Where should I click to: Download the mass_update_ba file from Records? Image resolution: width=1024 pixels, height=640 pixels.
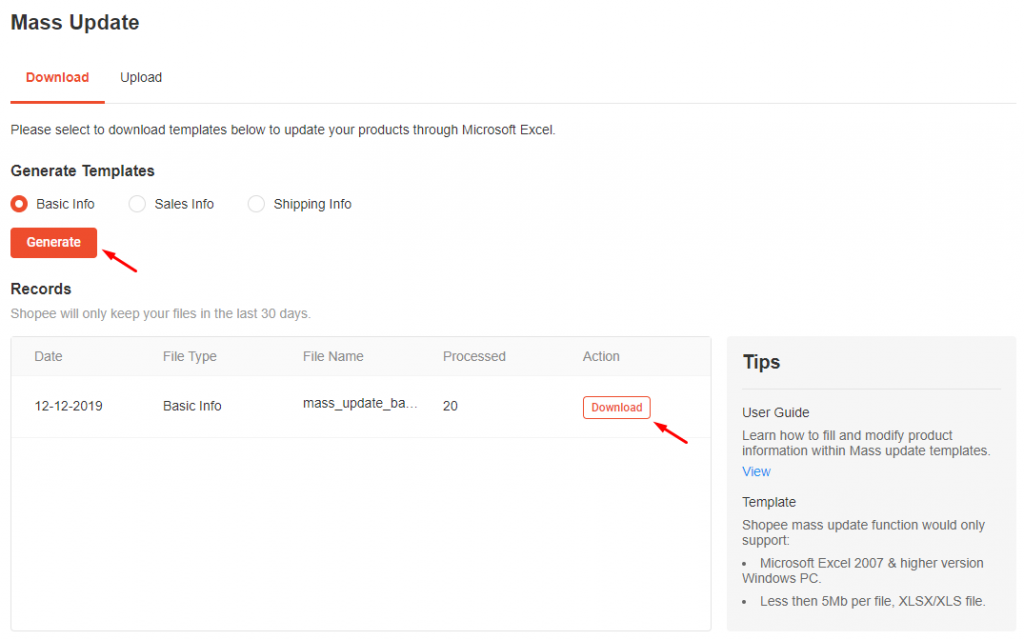[616, 407]
